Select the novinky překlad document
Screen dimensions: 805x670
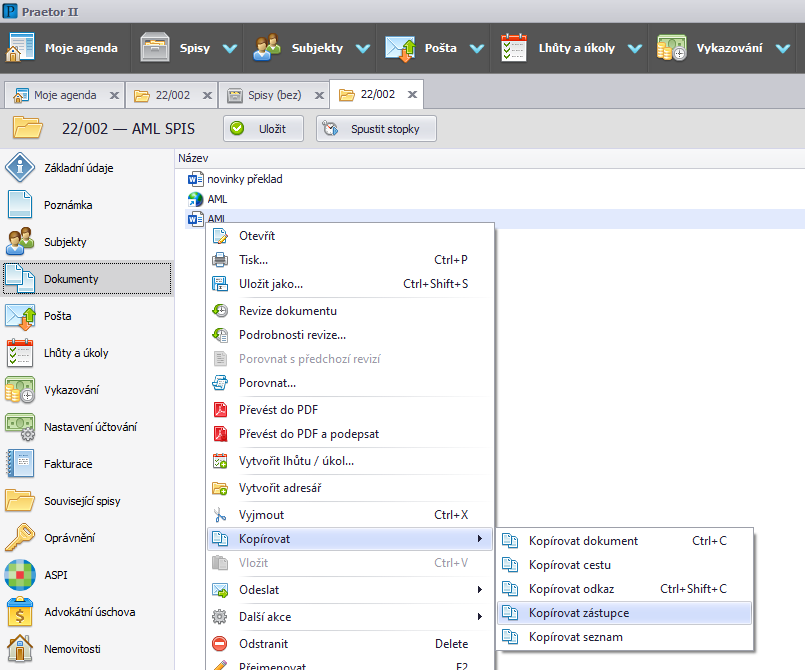coord(245,179)
